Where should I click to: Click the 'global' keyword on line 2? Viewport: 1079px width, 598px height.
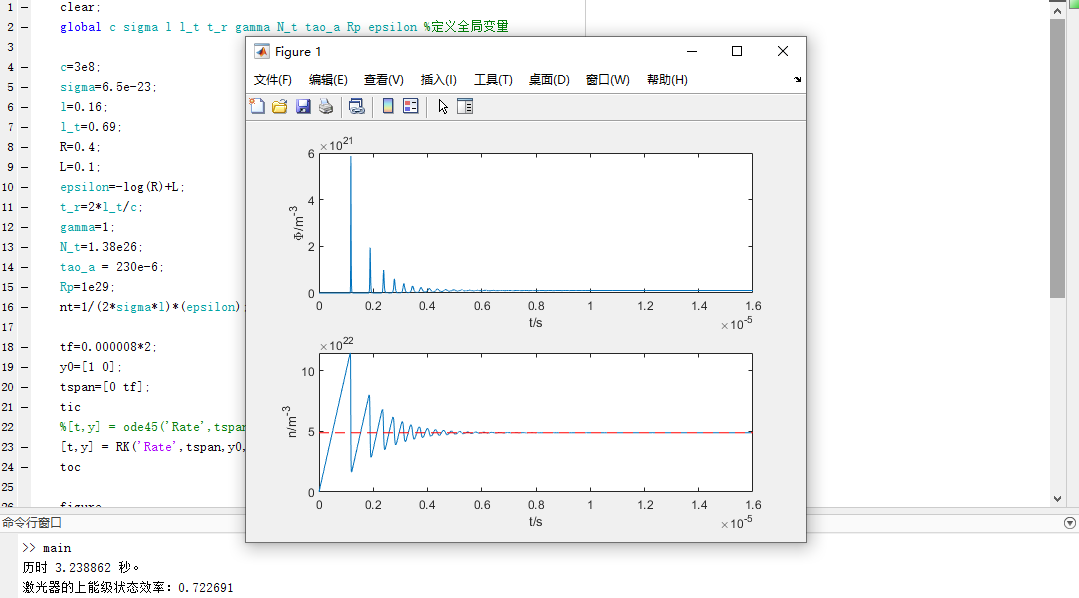pos(81,27)
